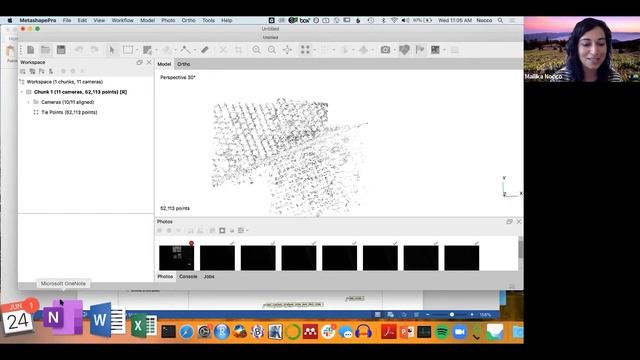
Task: Click Add Photos icon in Workspace toolbar
Action: point(32,71)
